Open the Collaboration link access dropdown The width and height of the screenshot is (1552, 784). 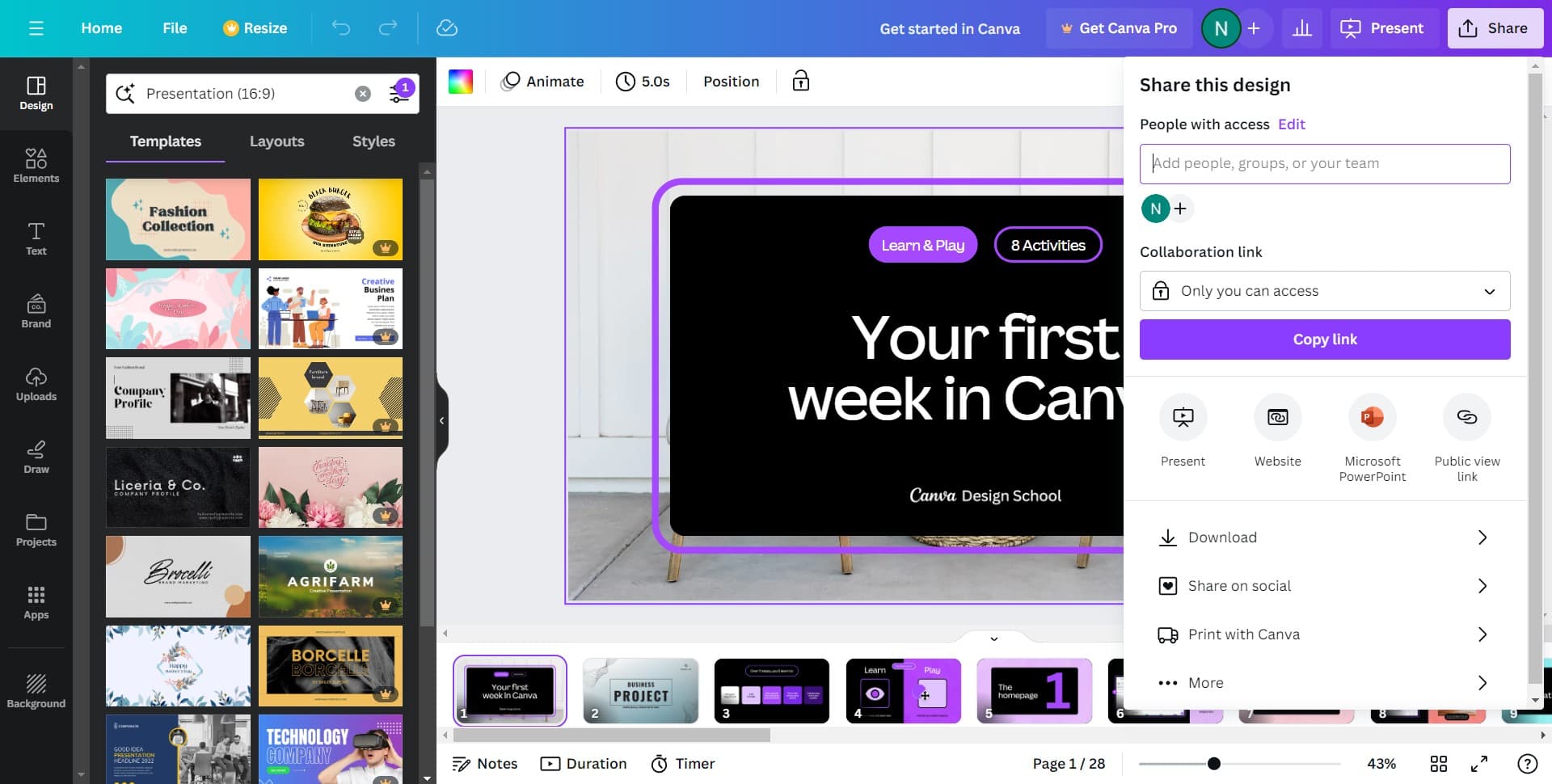tap(1324, 291)
